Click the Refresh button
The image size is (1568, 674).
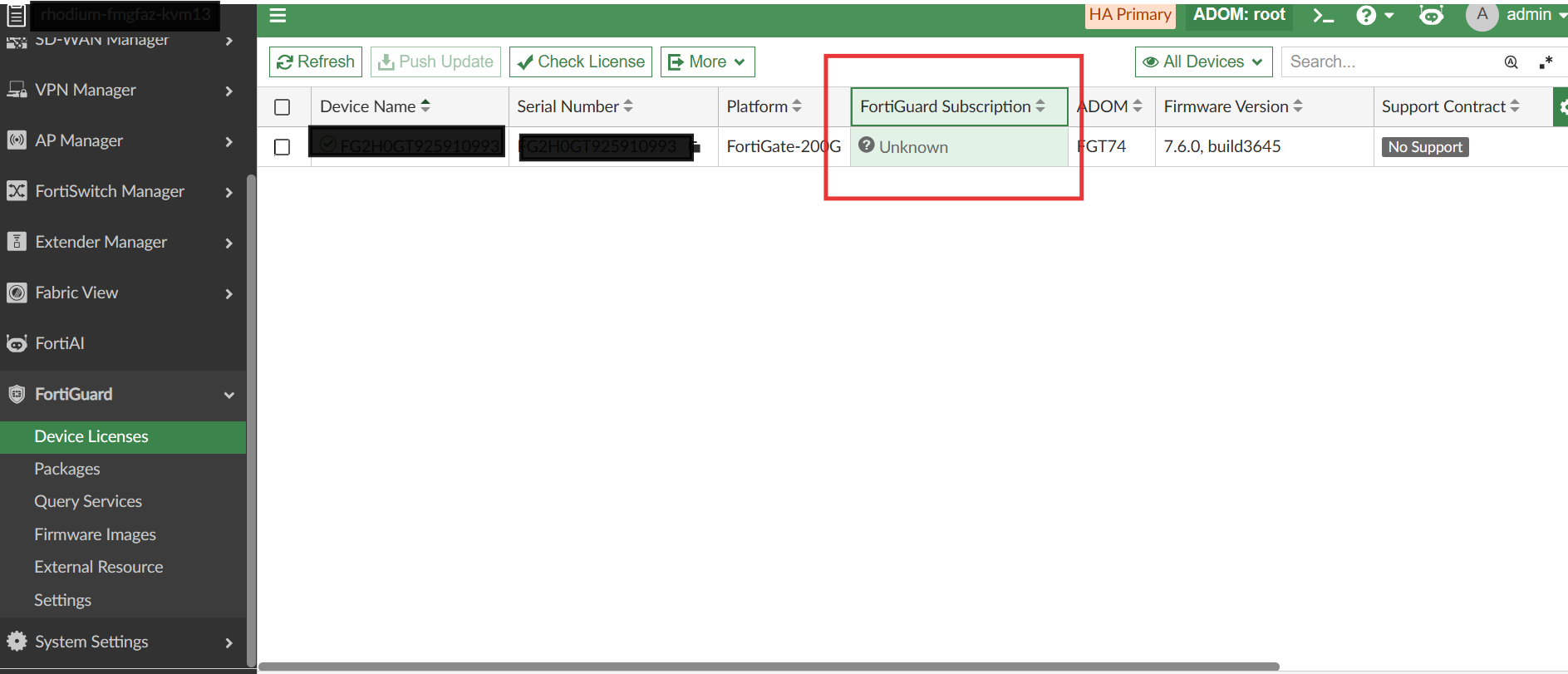point(316,61)
